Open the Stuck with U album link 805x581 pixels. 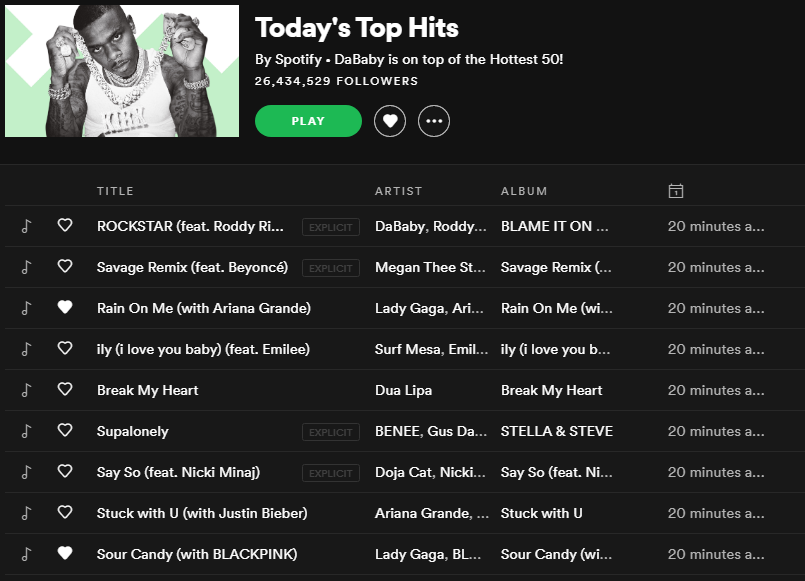click(542, 514)
